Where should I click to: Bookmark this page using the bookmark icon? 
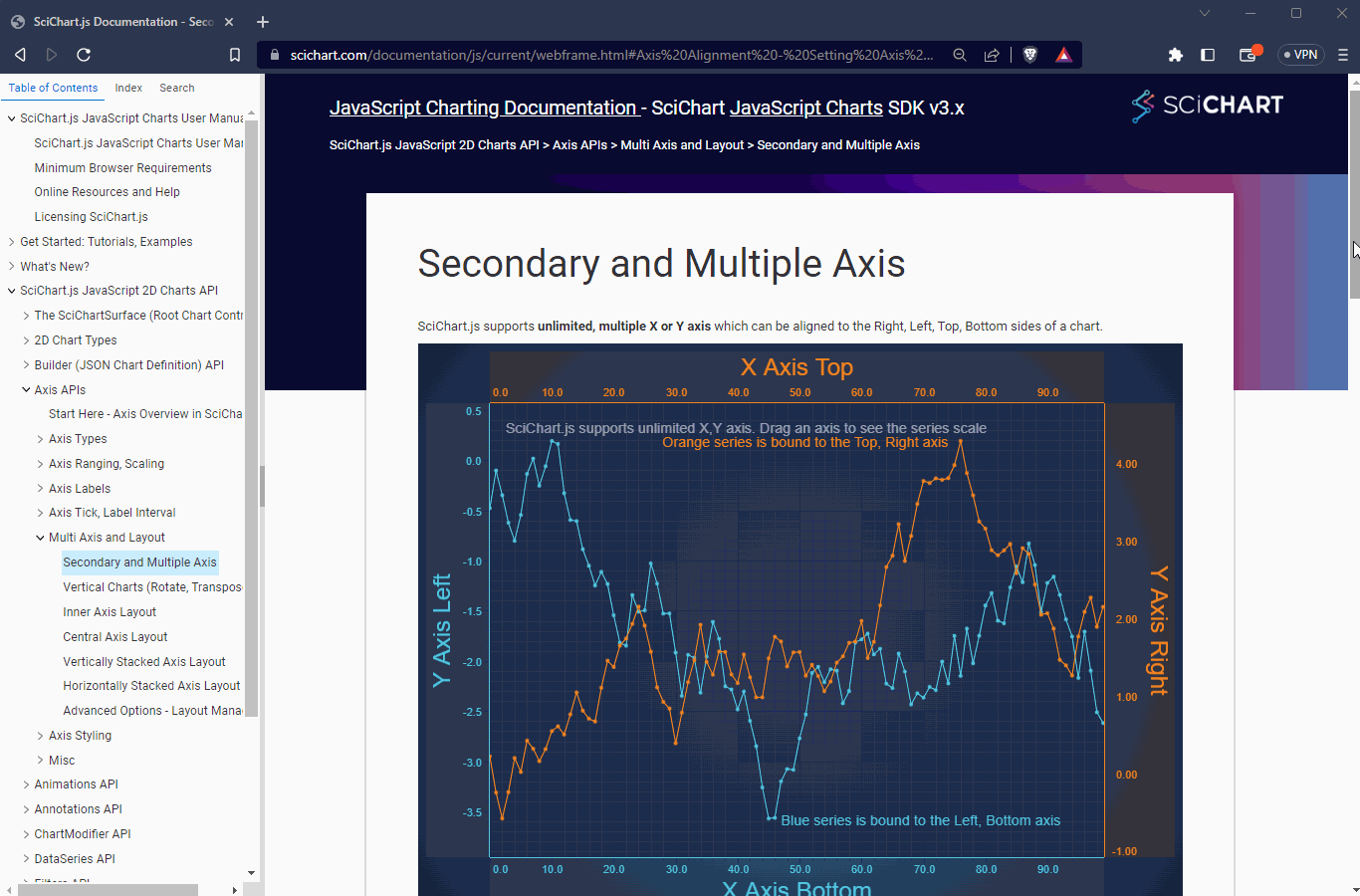[x=235, y=55]
